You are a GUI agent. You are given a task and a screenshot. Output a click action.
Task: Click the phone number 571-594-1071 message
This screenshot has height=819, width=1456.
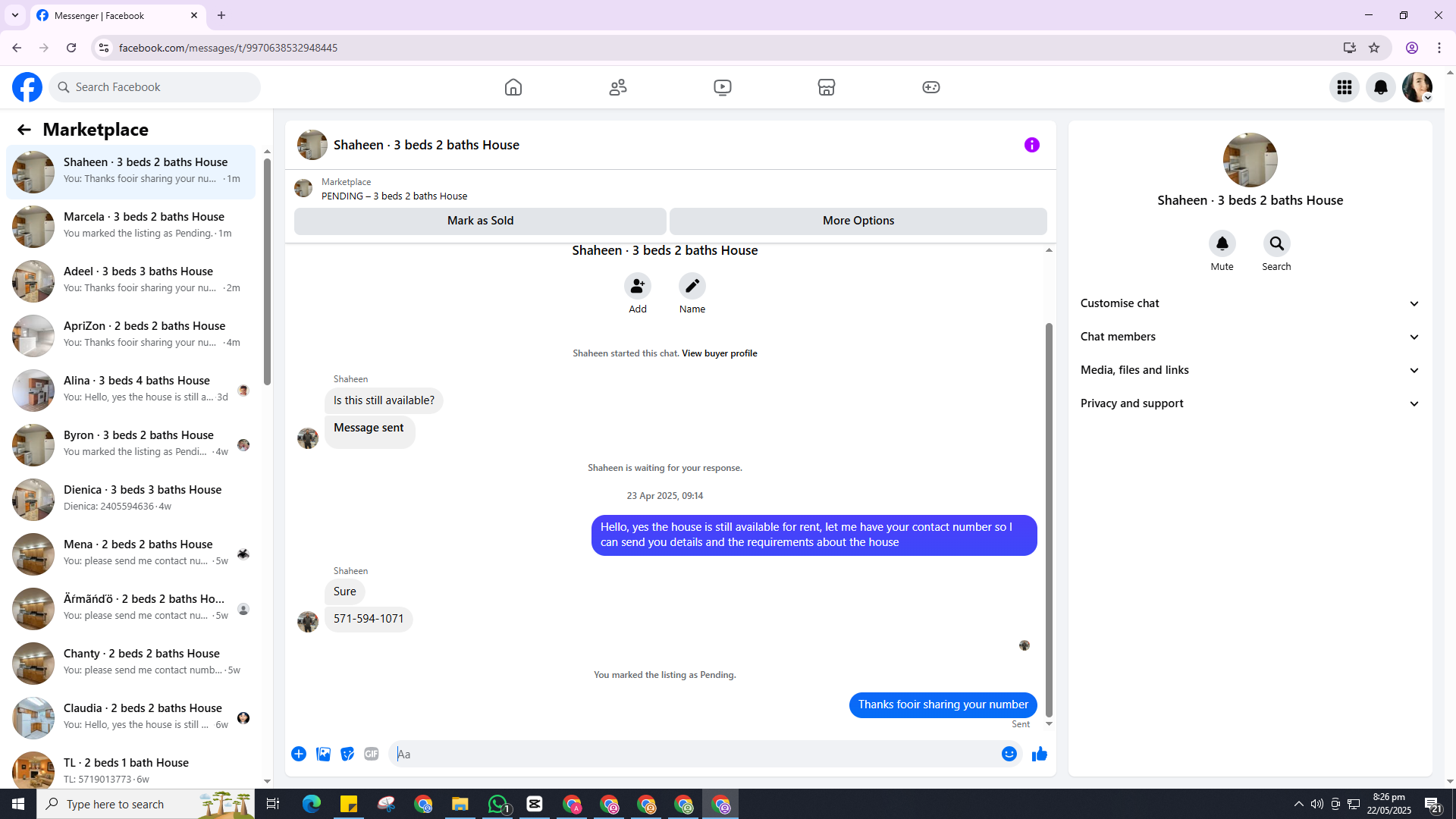[369, 619]
